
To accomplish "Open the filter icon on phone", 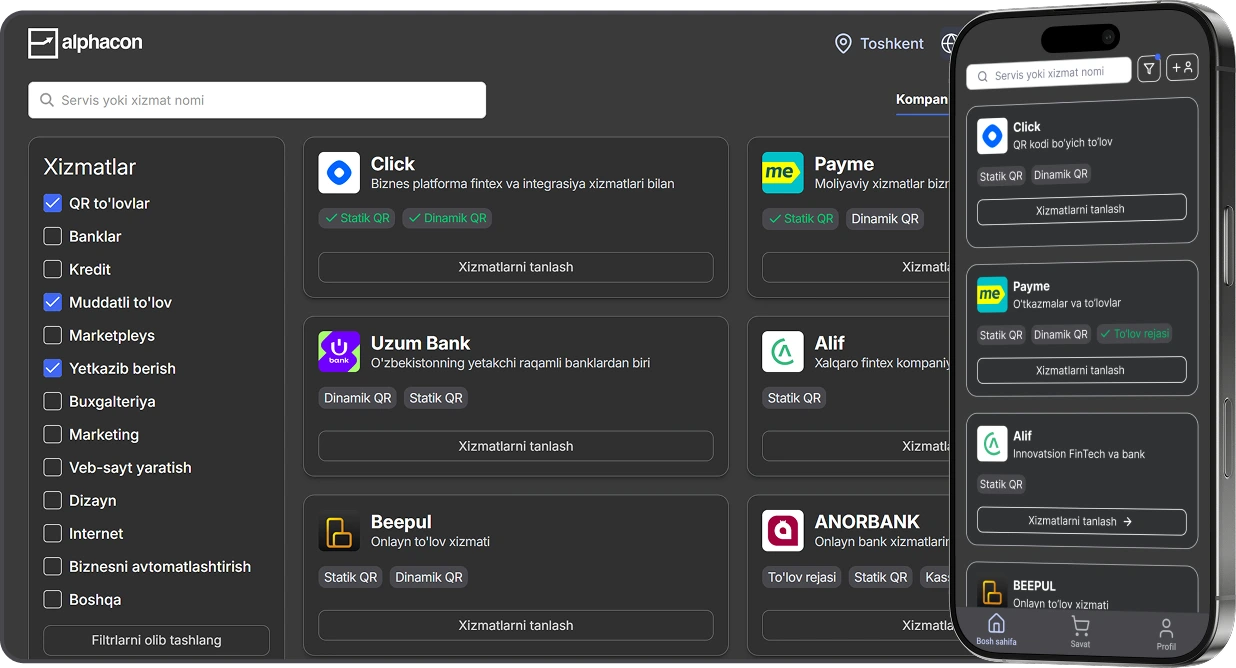I will pos(1149,68).
